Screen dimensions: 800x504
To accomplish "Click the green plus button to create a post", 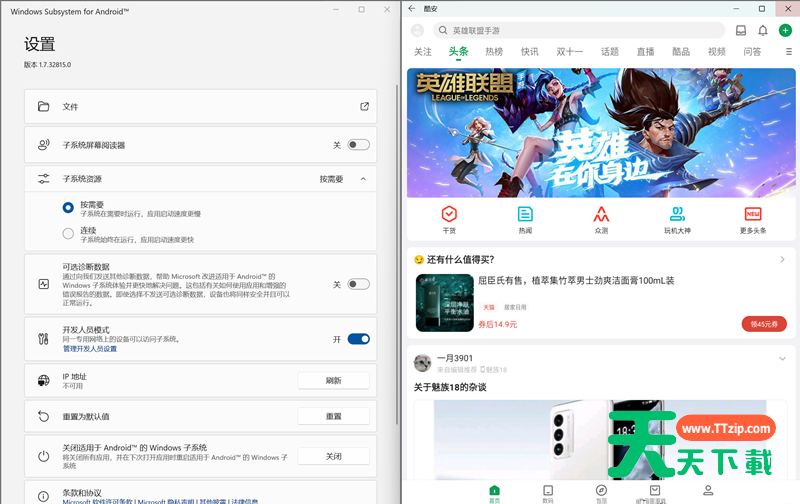I will [x=785, y=31].
